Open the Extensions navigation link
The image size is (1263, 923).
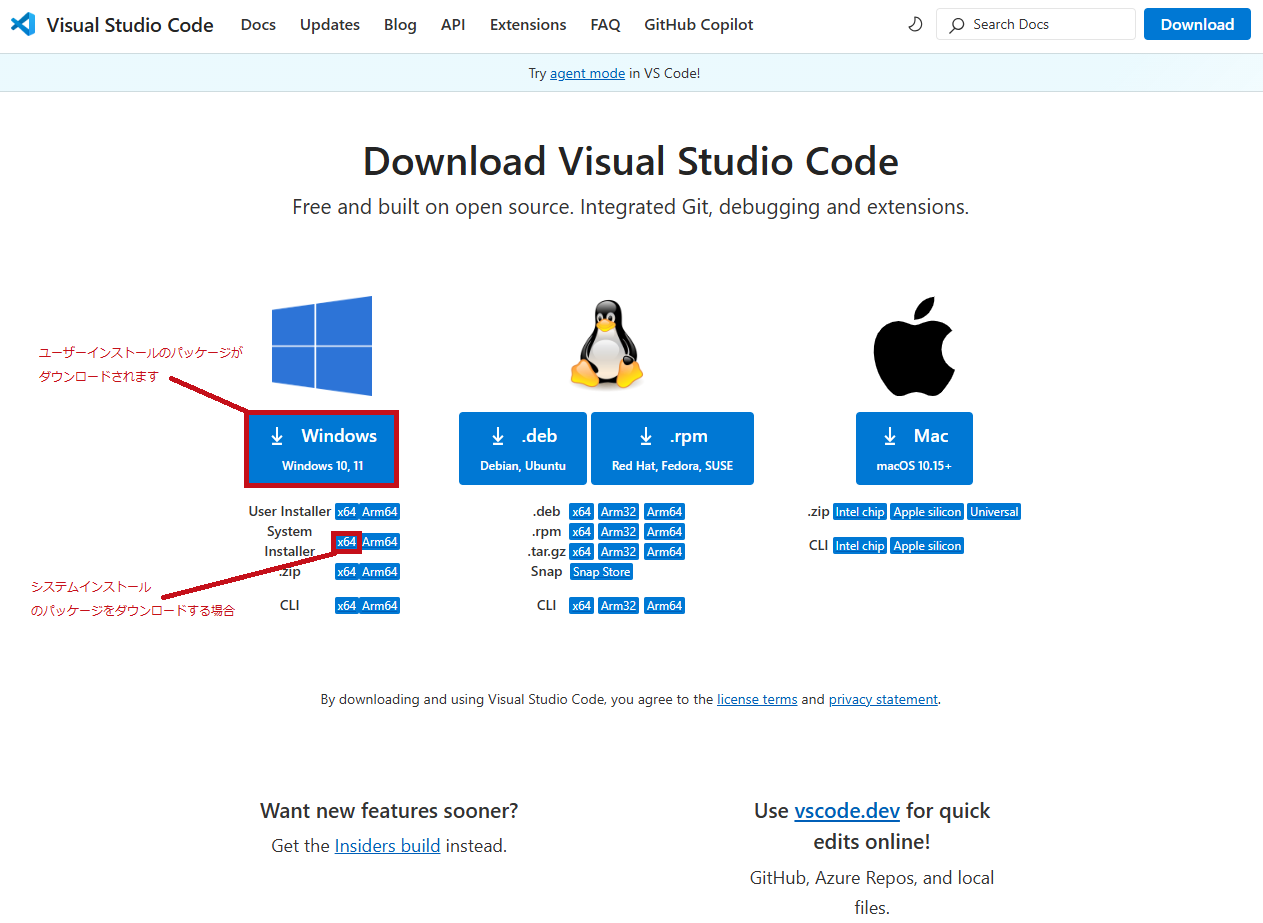[528, 24]
